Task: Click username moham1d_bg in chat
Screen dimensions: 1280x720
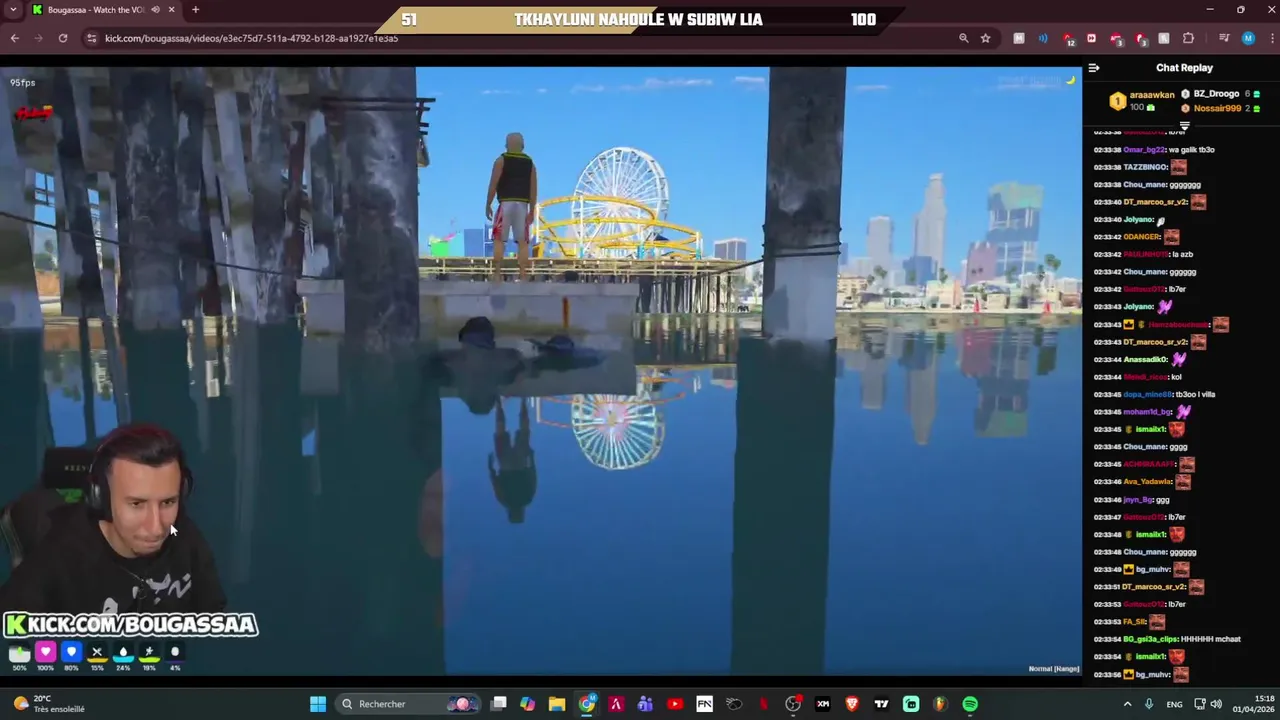Action: [x=1147, y=412]
